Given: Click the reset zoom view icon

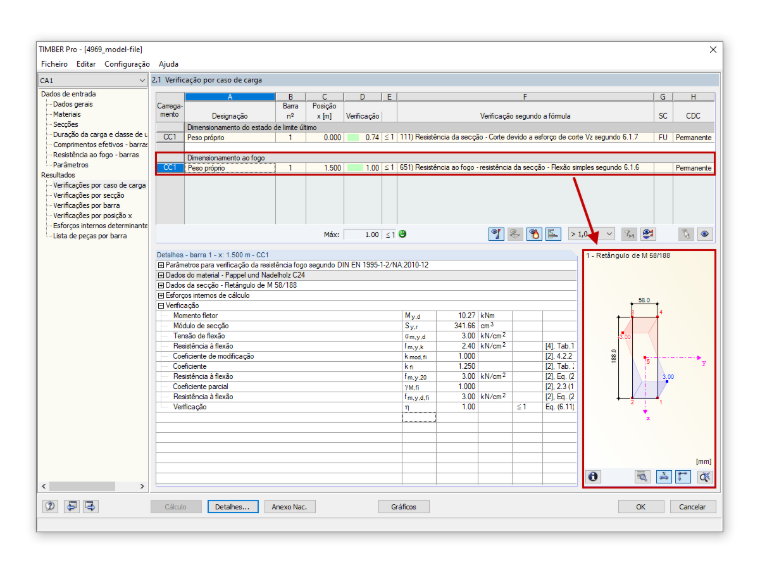Looking at the screenshot, I should tap(704, 477).
